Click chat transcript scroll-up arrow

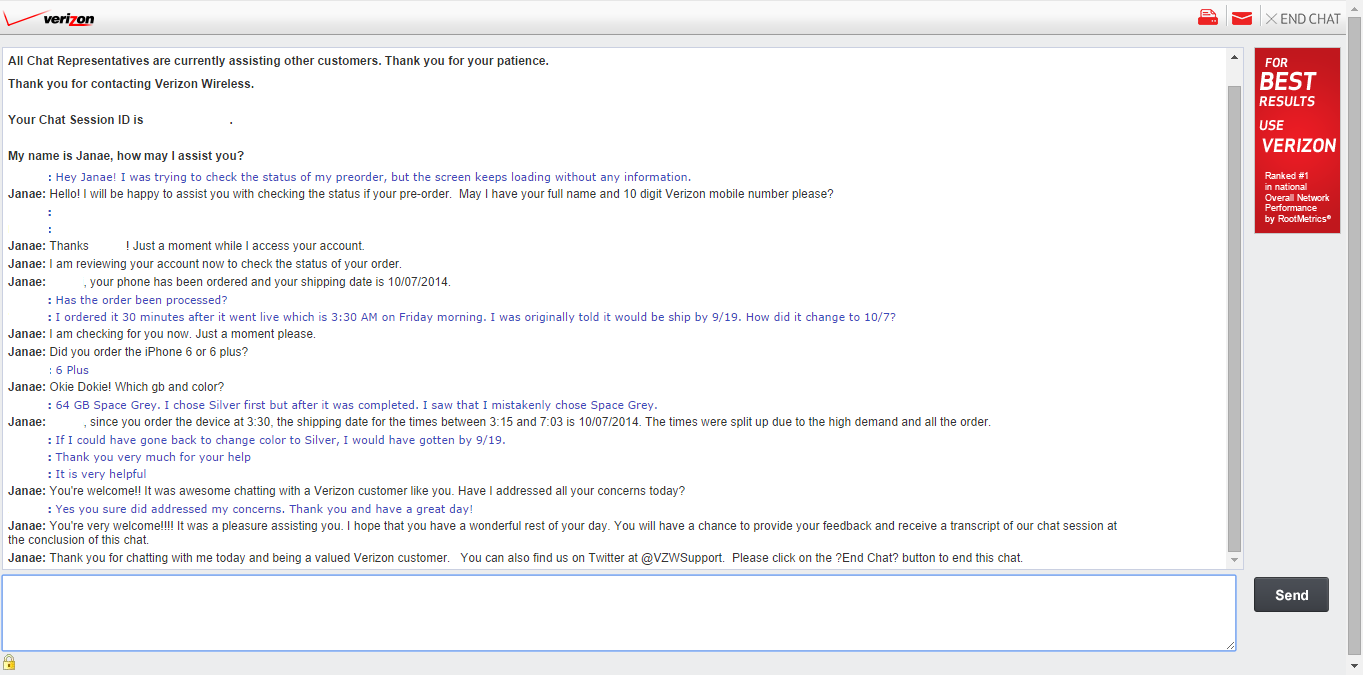click(x=1234, y=57)
